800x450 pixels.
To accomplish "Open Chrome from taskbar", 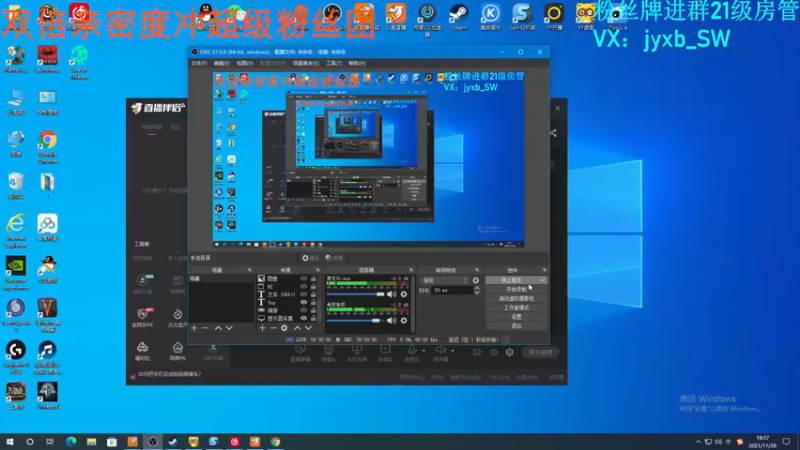I will pos(276,442).
